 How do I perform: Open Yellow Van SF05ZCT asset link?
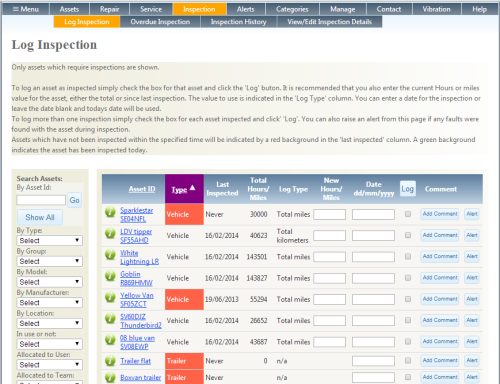tap(137, 300)
